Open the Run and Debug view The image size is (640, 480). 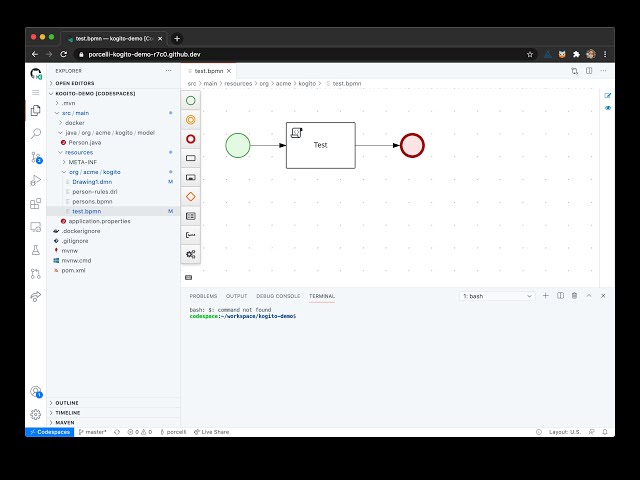[x=36, y=180]
